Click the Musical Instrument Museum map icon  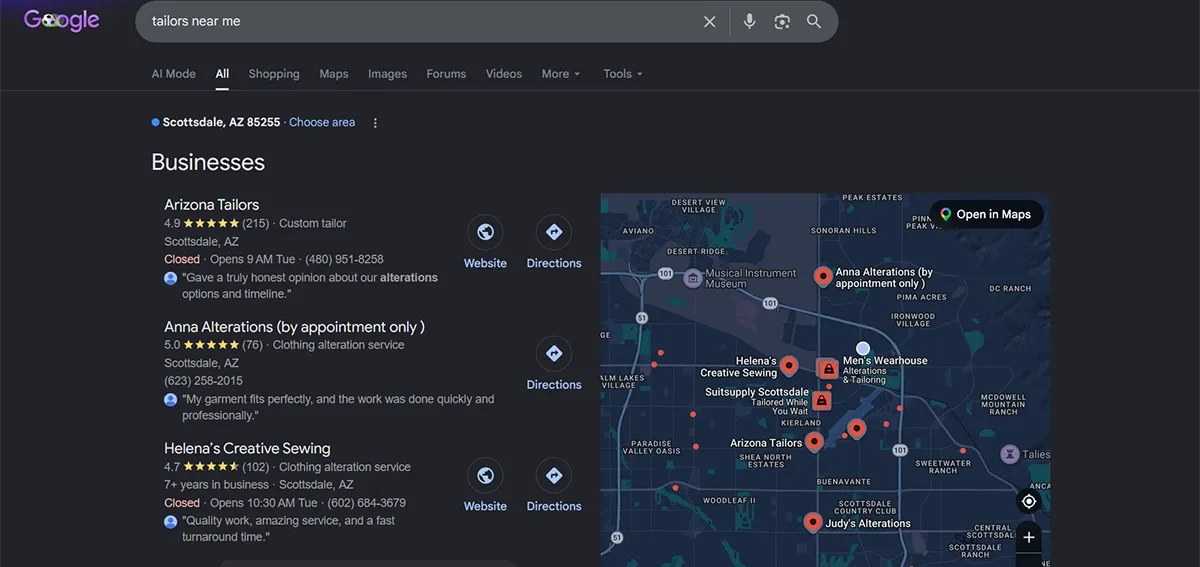[692, 278]
